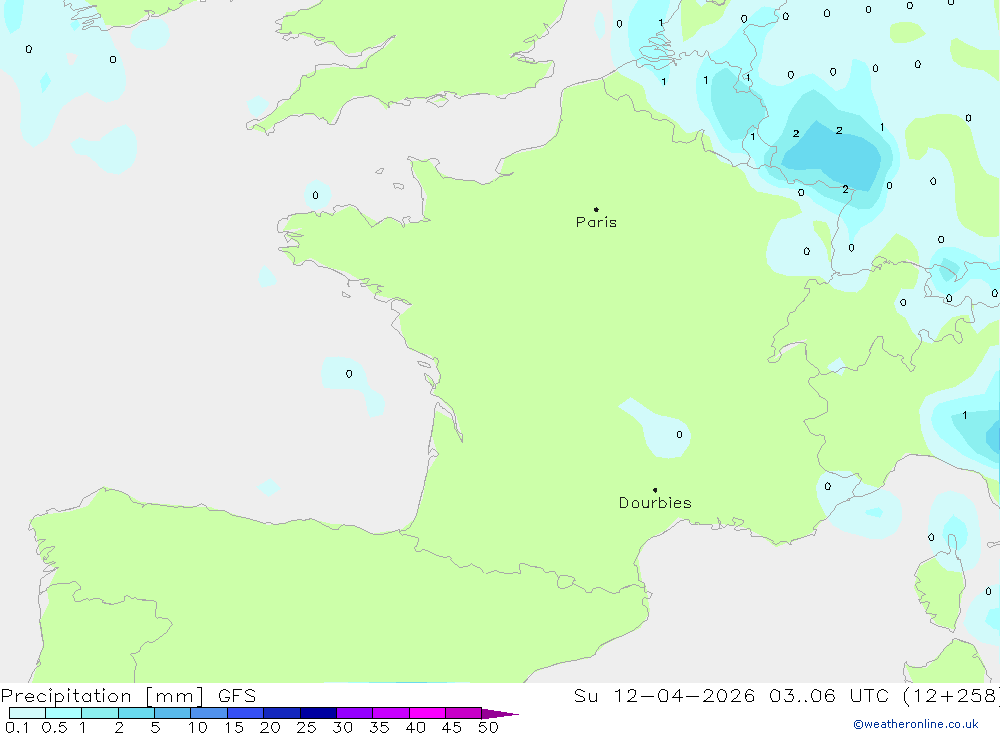Open the weatheronline.co.uk copyright link

[916, 724]
